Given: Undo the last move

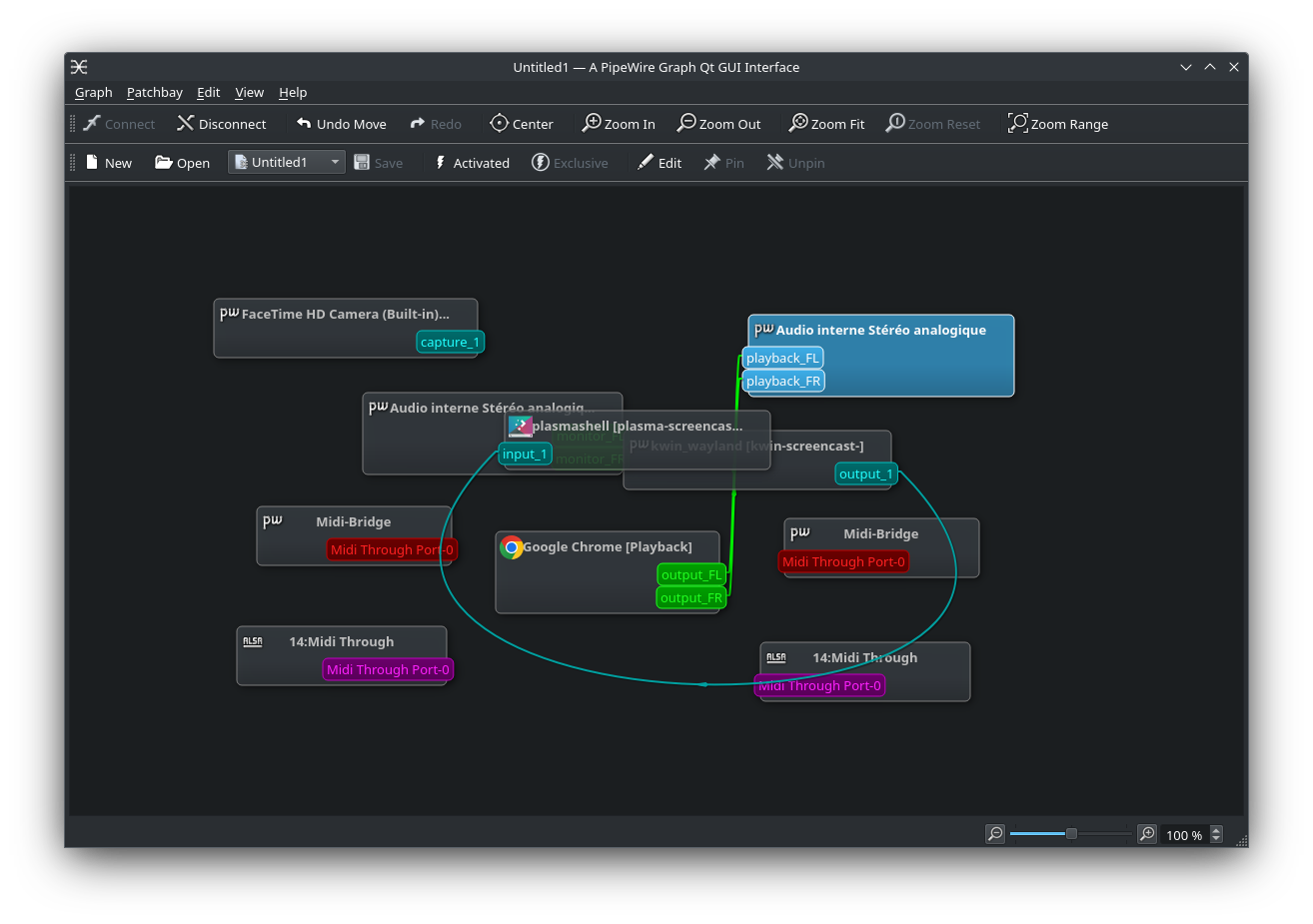Looking at the screenshot, I should 341,124.
